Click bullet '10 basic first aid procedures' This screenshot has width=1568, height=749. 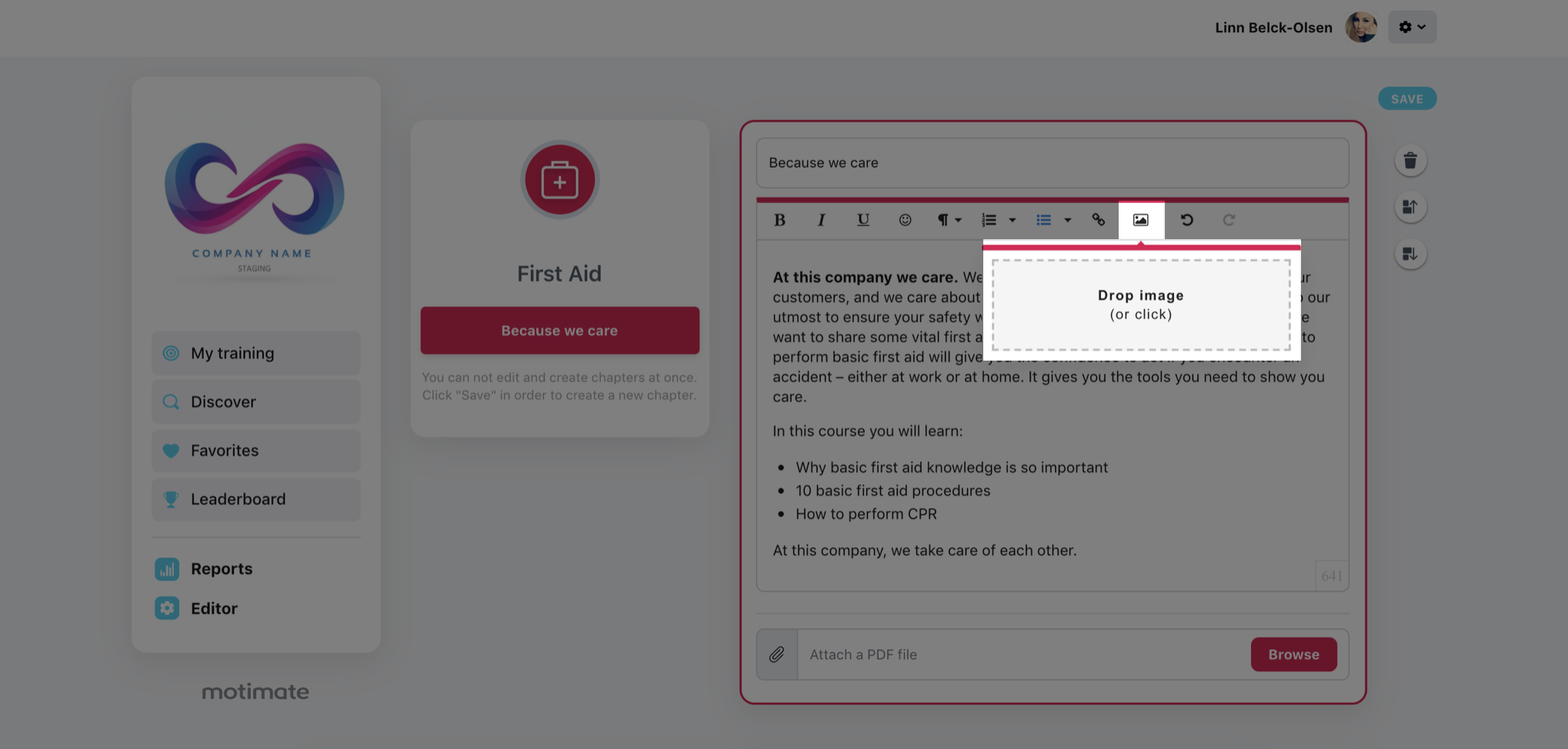click(892, 491)
